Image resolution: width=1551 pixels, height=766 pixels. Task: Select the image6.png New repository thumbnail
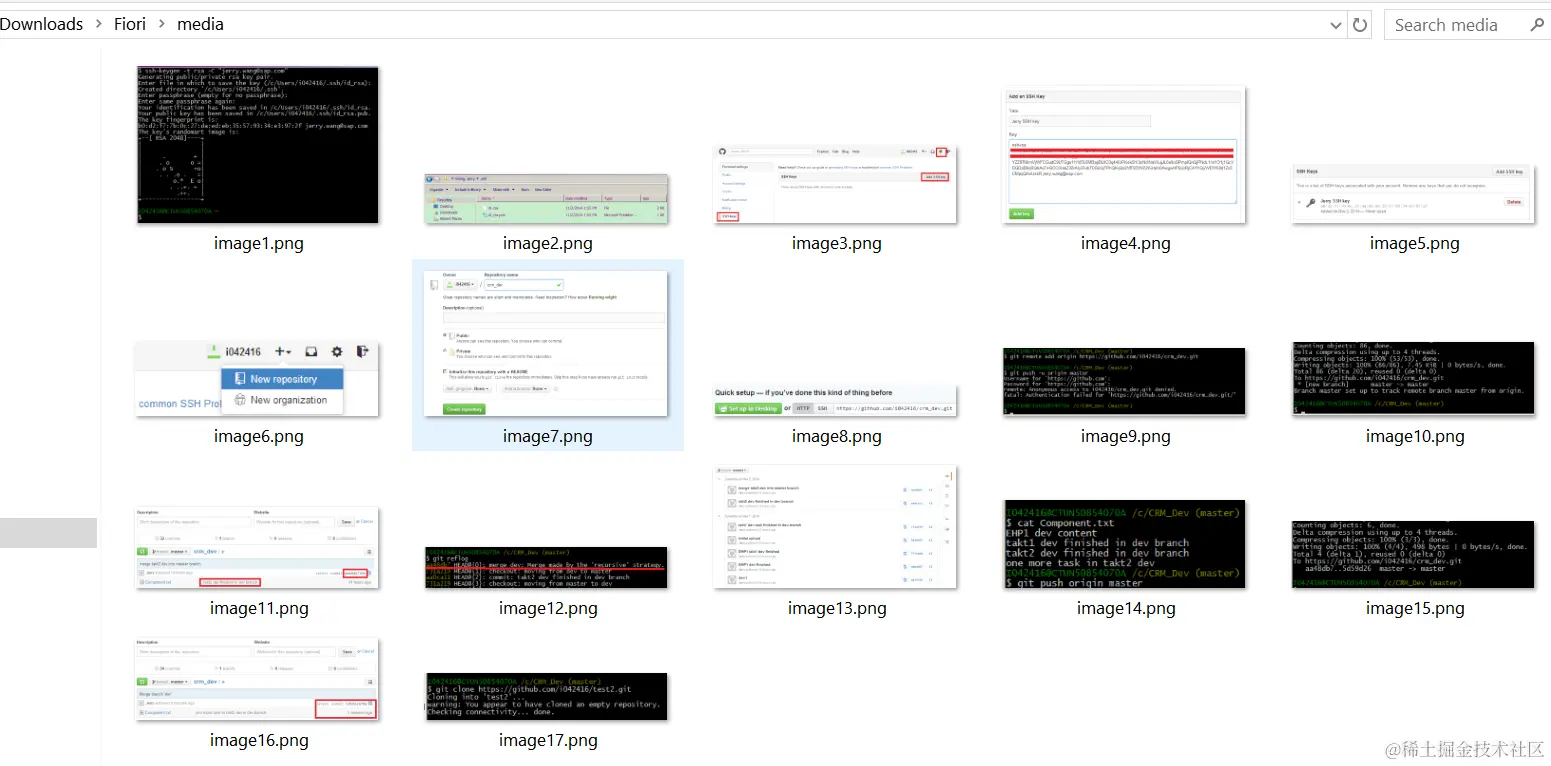tap(257, 379)
